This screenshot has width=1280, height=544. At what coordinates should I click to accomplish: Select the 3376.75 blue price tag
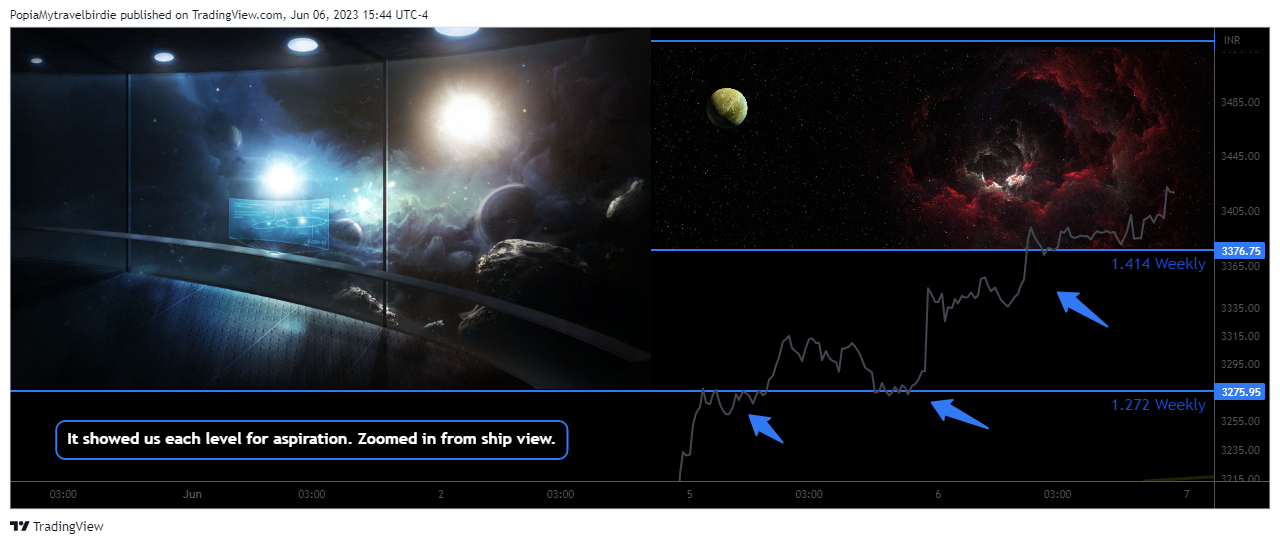[x=1240, y=251]
